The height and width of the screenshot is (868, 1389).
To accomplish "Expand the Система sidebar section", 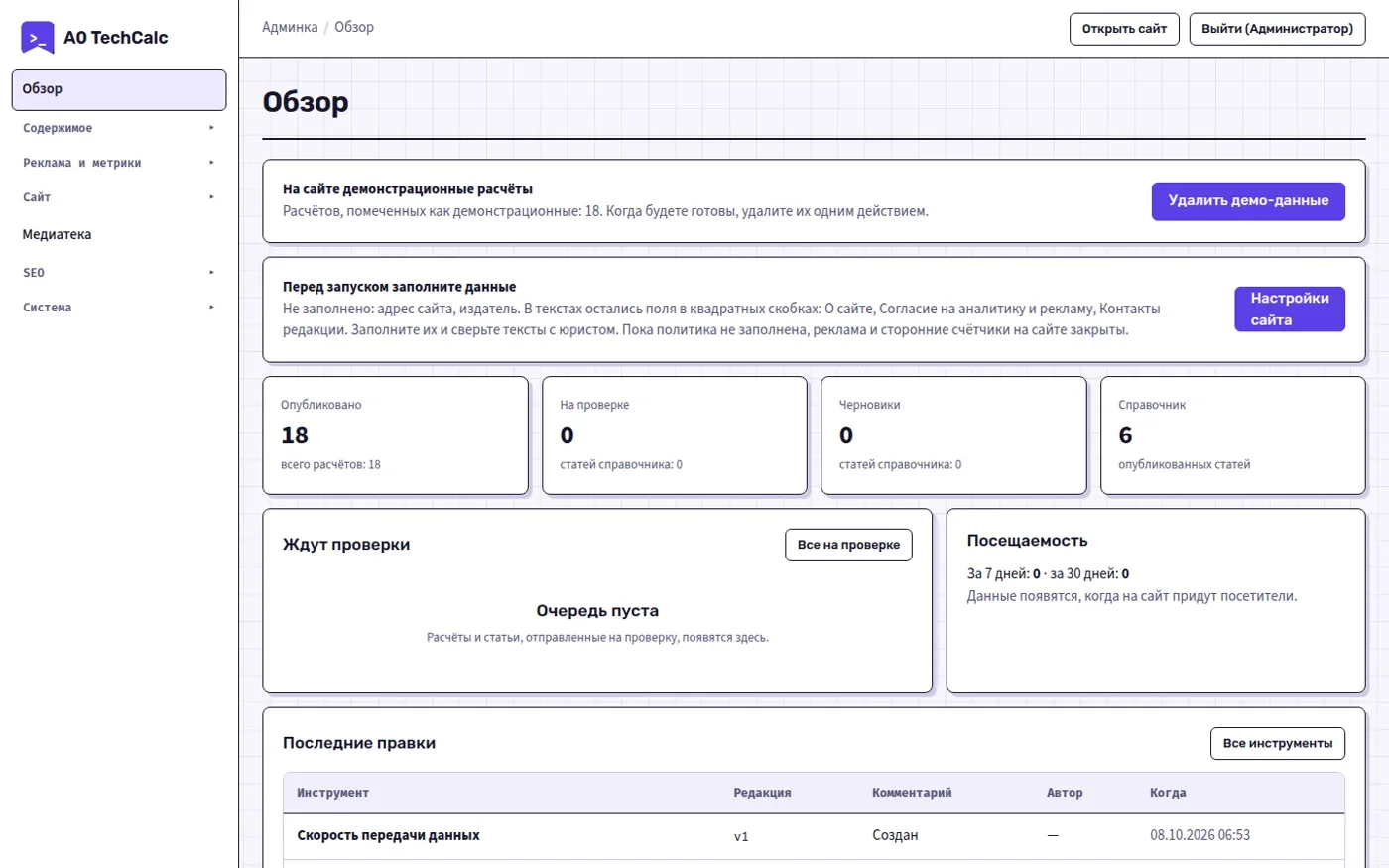I will [x=119, y=308].
